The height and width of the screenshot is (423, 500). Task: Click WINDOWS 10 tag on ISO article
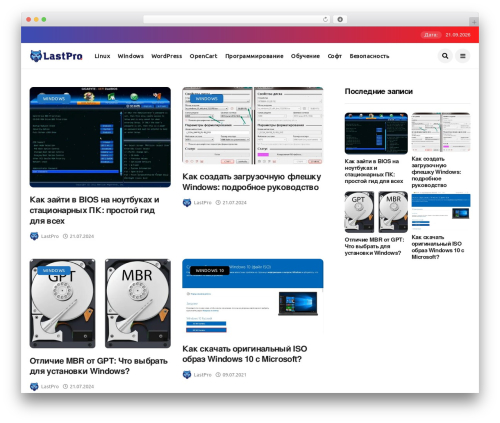[210, 270]
